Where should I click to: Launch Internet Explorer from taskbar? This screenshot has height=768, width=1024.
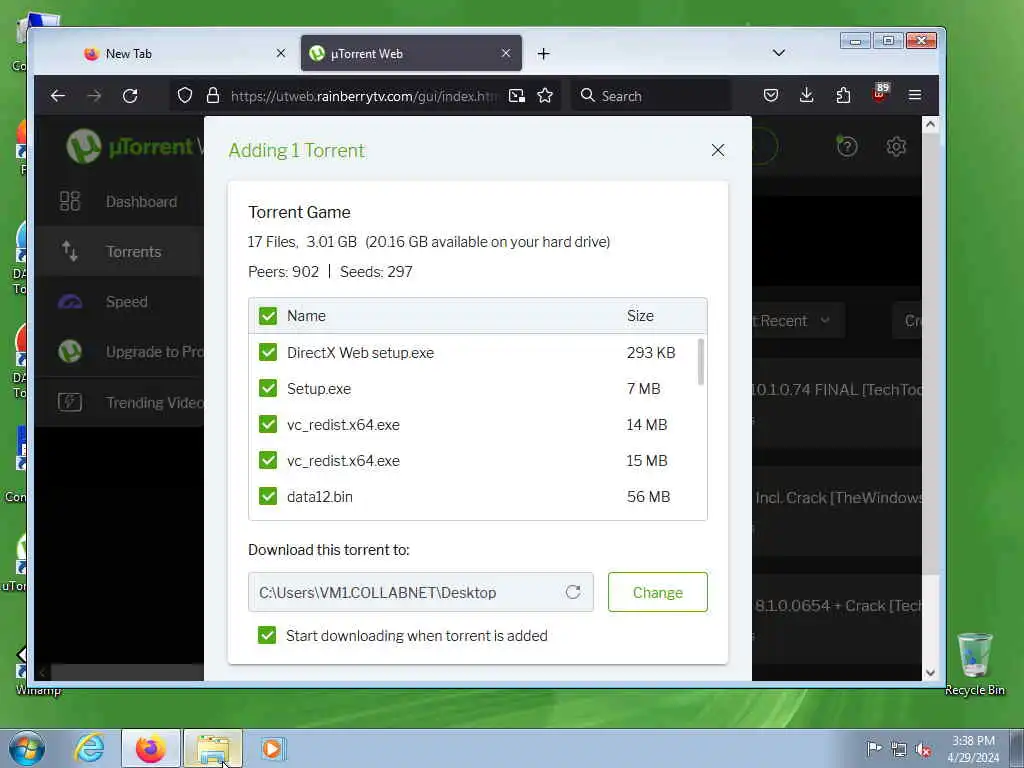[x=89, y=748]
